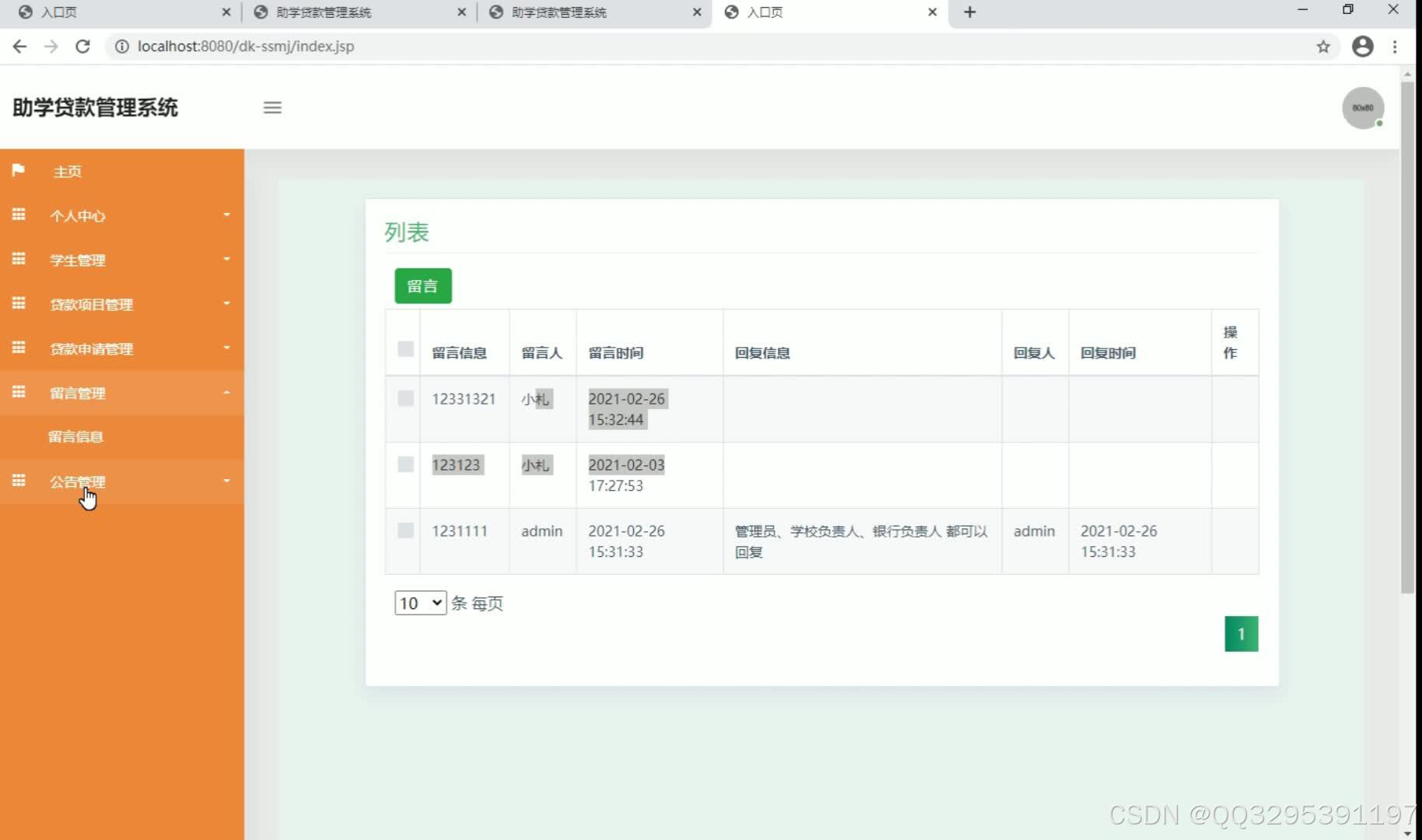Open the 公告管理 sidebar item
The height and width of the screenshot is (840, 1422).
[122, 481]
